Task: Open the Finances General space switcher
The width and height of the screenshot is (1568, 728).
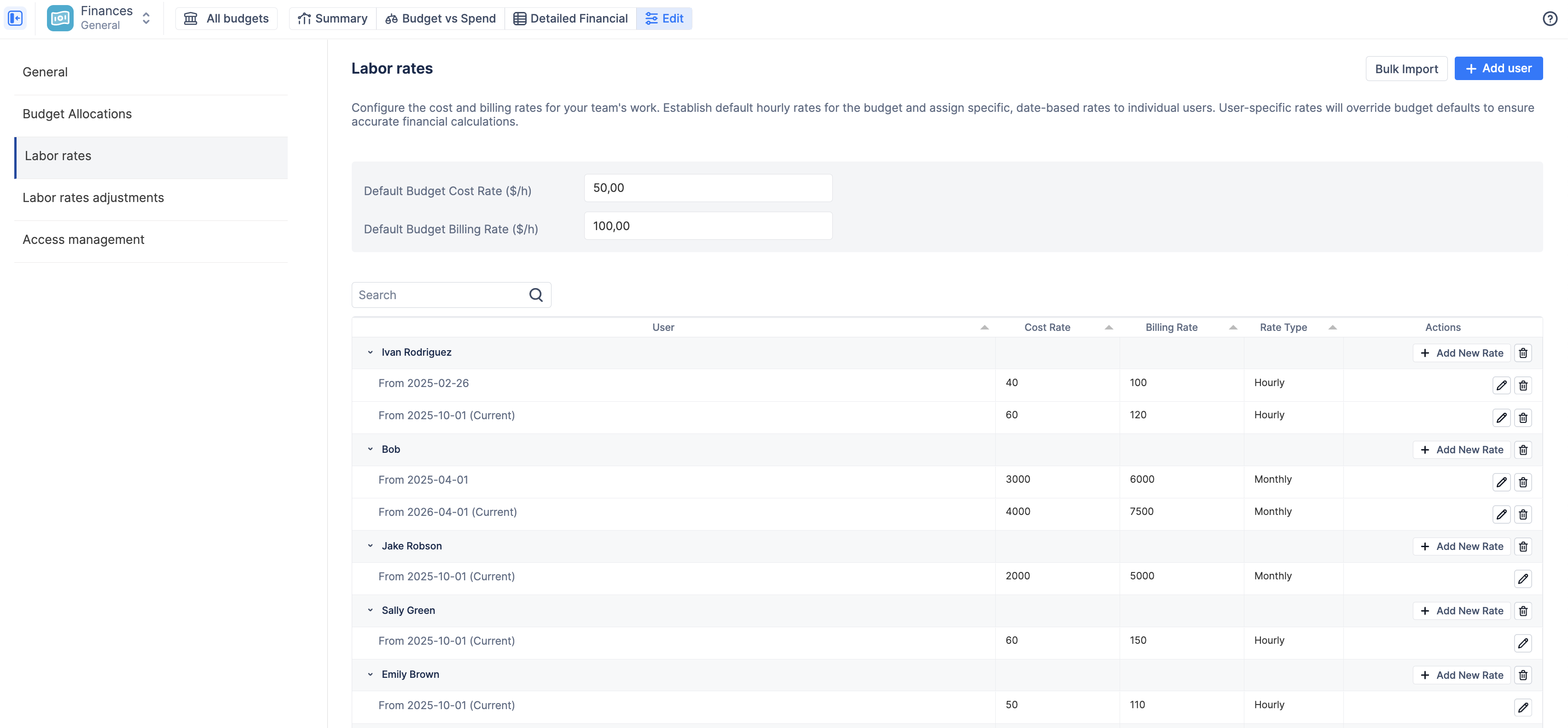Action: (146, 18)
